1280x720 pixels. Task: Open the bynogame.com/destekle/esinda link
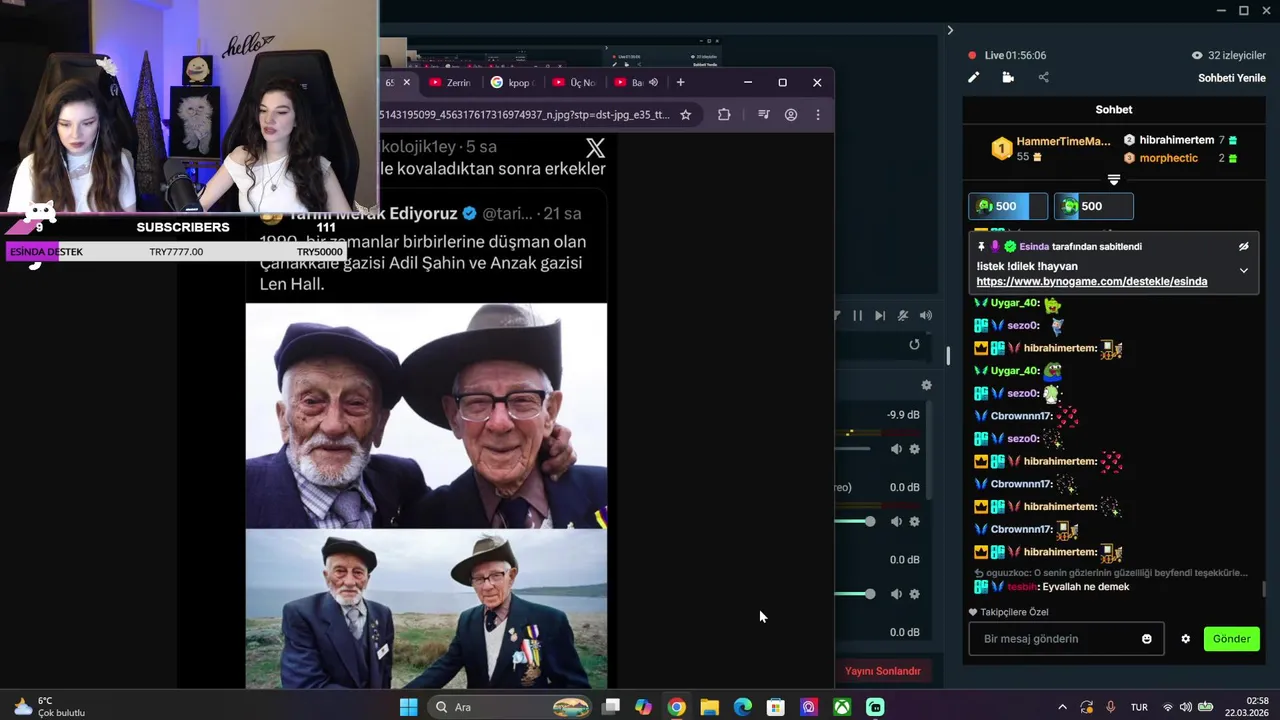[x=1092, y=282]
